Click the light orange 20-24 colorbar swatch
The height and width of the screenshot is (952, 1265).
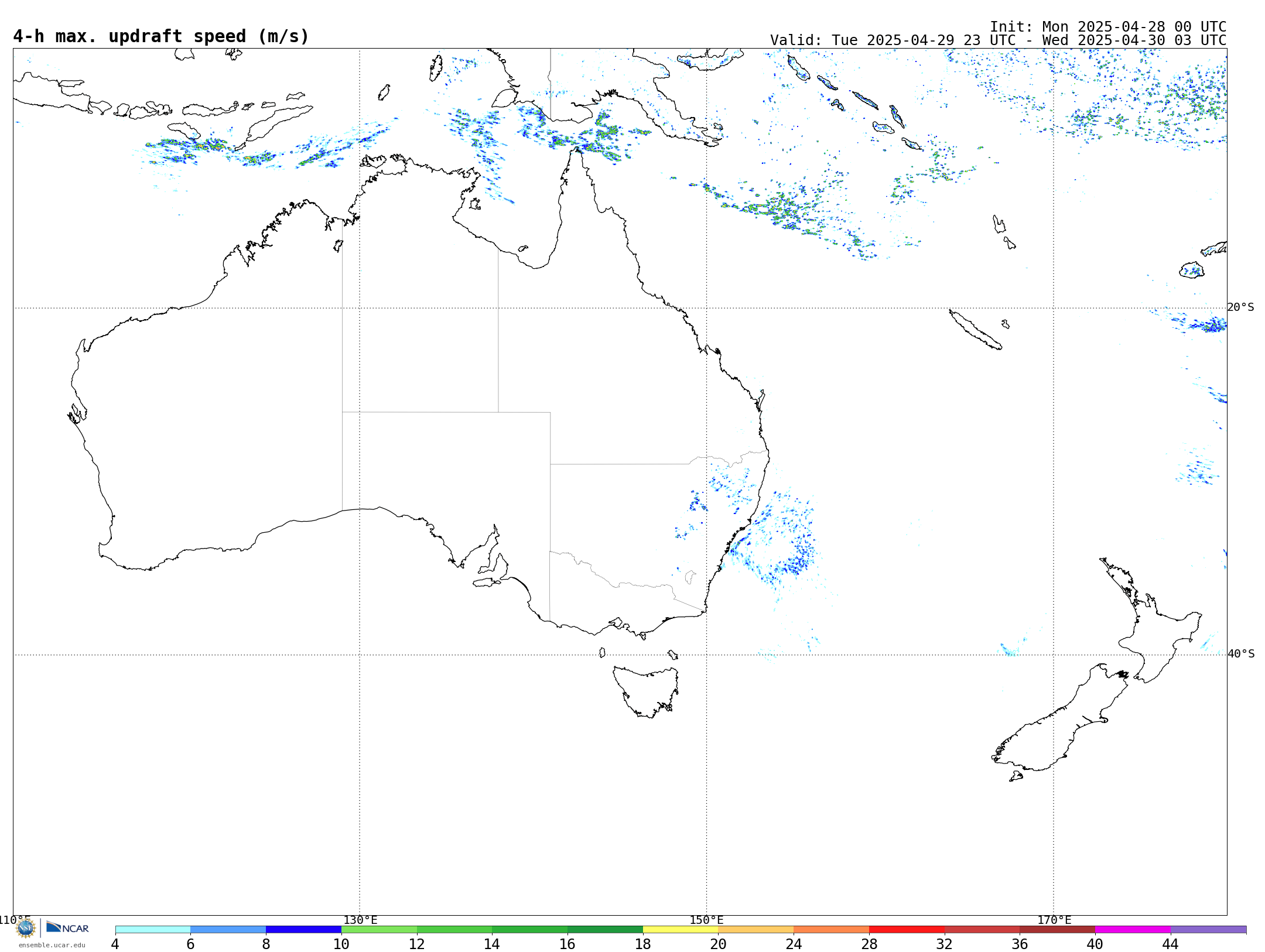click(x=756, y=930)
